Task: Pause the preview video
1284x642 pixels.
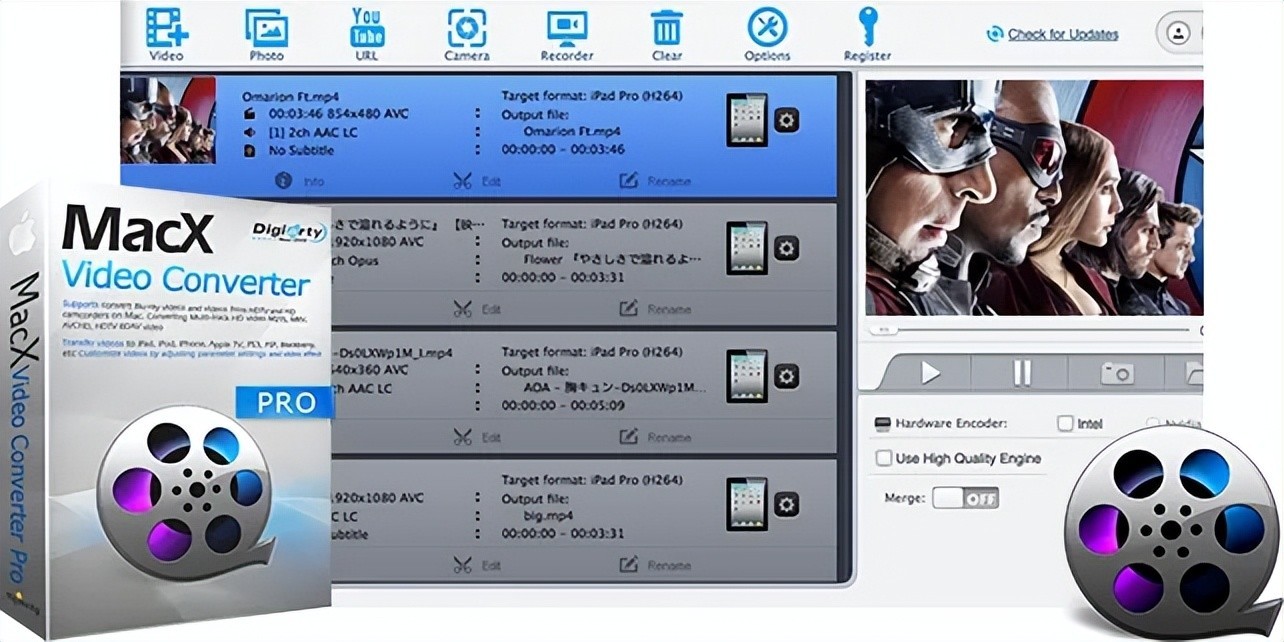Action: click(1021, 373)
